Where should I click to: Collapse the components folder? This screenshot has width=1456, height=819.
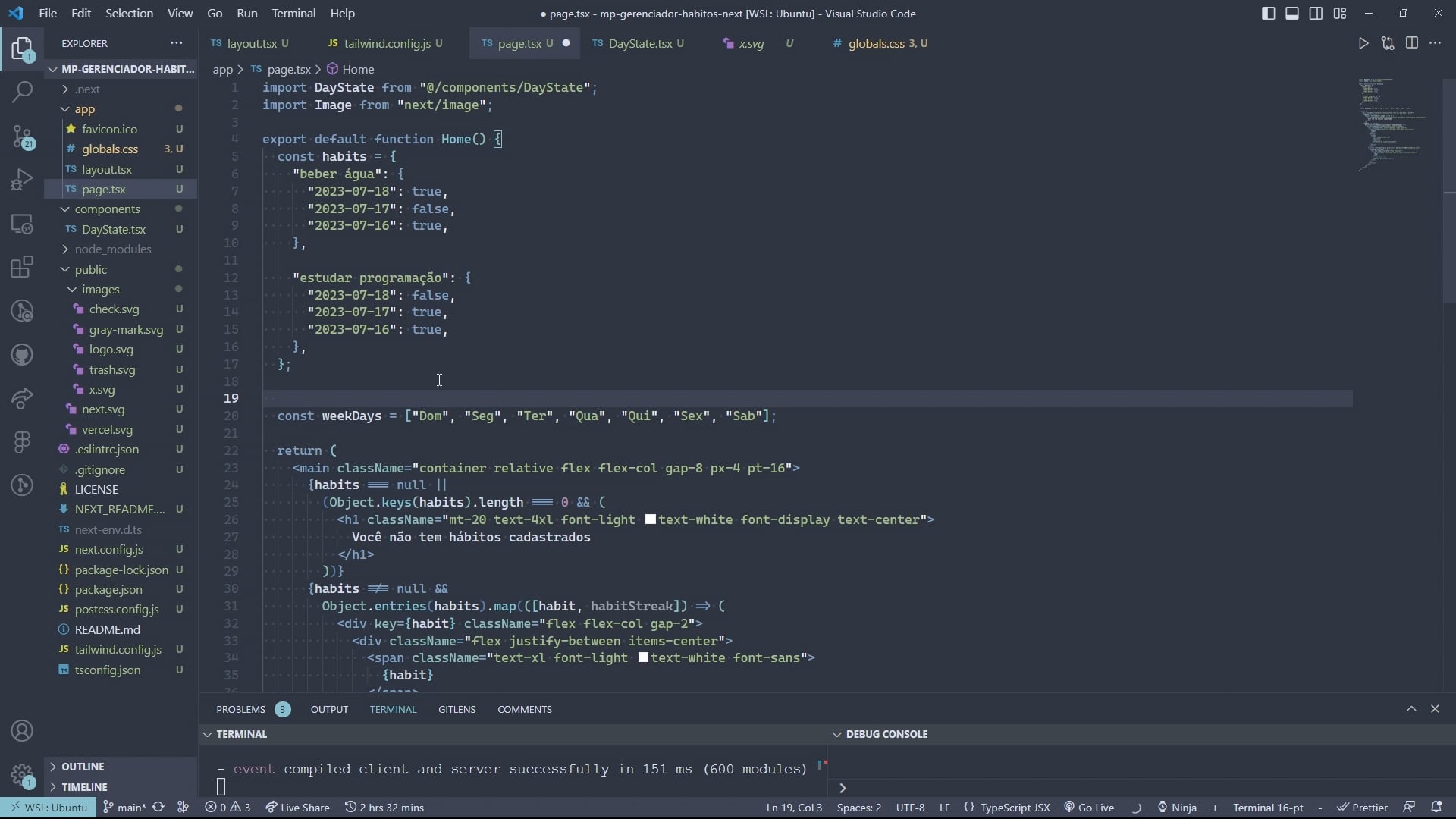pos(107,209)
